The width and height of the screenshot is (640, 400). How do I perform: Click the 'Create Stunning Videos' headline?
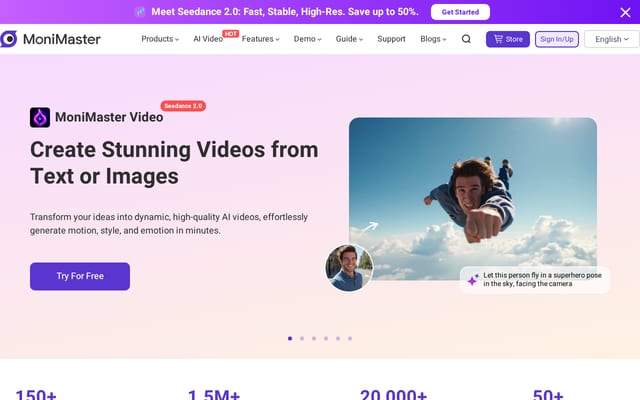coord(174,163)
